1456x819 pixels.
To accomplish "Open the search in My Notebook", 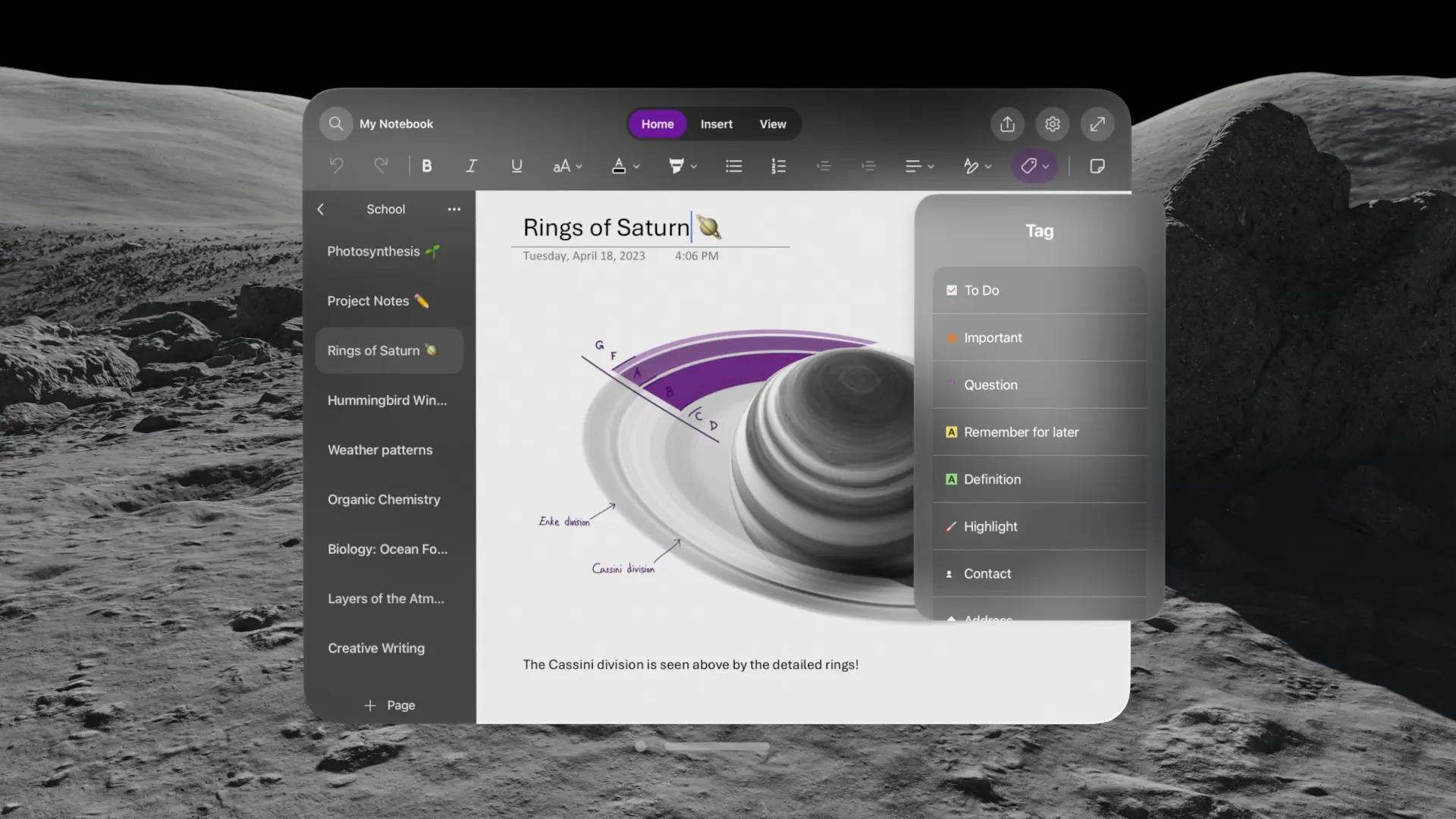I will (336, 124).
